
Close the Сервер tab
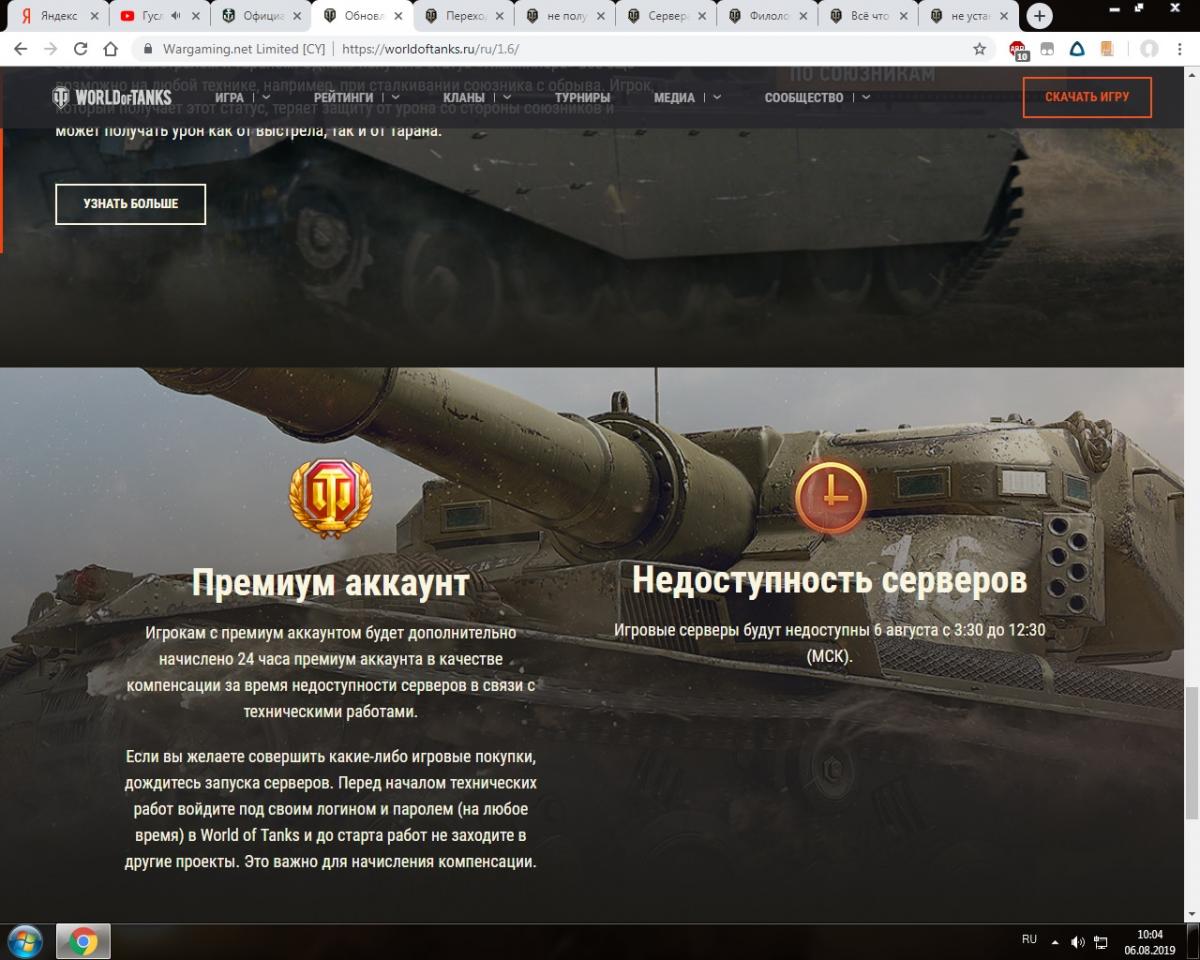tap(702, 16)
